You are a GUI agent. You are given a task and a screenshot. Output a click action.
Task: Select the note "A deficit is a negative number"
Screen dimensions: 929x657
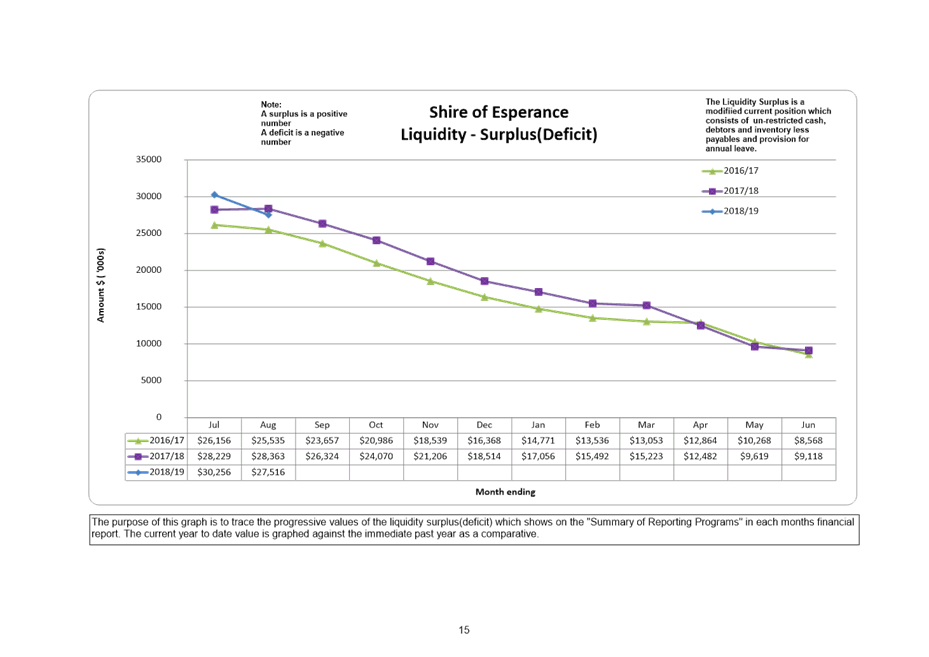pyautogui.click(x=302, y=137)
